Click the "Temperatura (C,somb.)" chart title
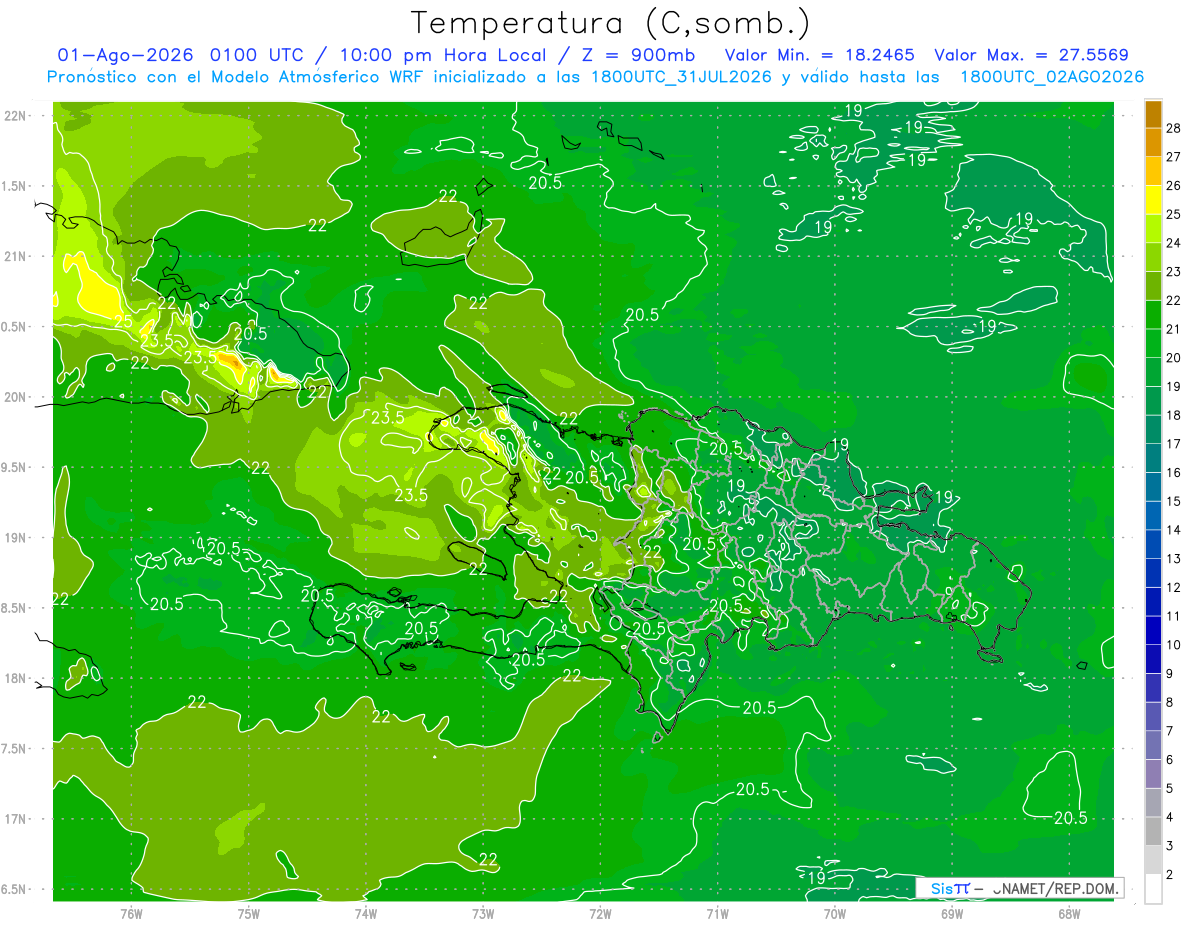 [610, 22]
